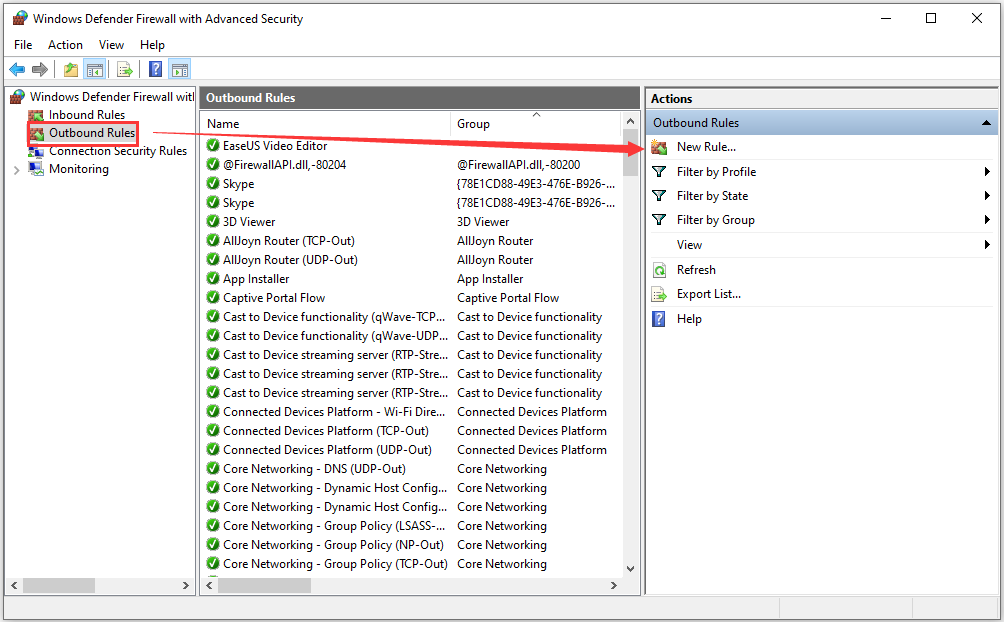The image size is (1004, 622).
Task: Click Export List... in the Actions pane
Action: [x=709, y=294]
